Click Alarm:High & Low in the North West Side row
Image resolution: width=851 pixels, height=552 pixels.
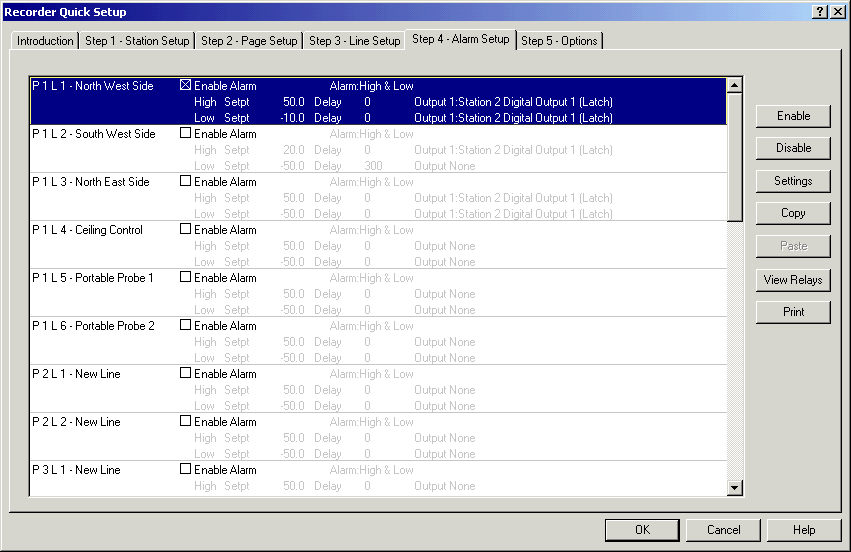pyautogui.click(x=371, y=86)
